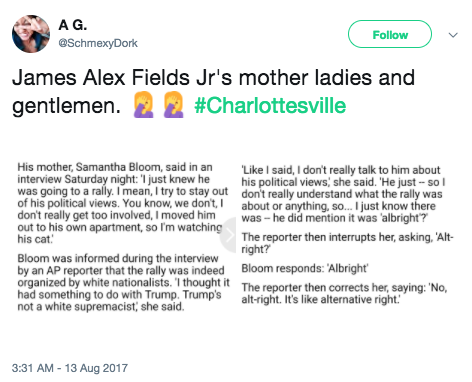
Task: Click the paragraph 'The reporter then corrects her'
Action: tap(344, 293)
